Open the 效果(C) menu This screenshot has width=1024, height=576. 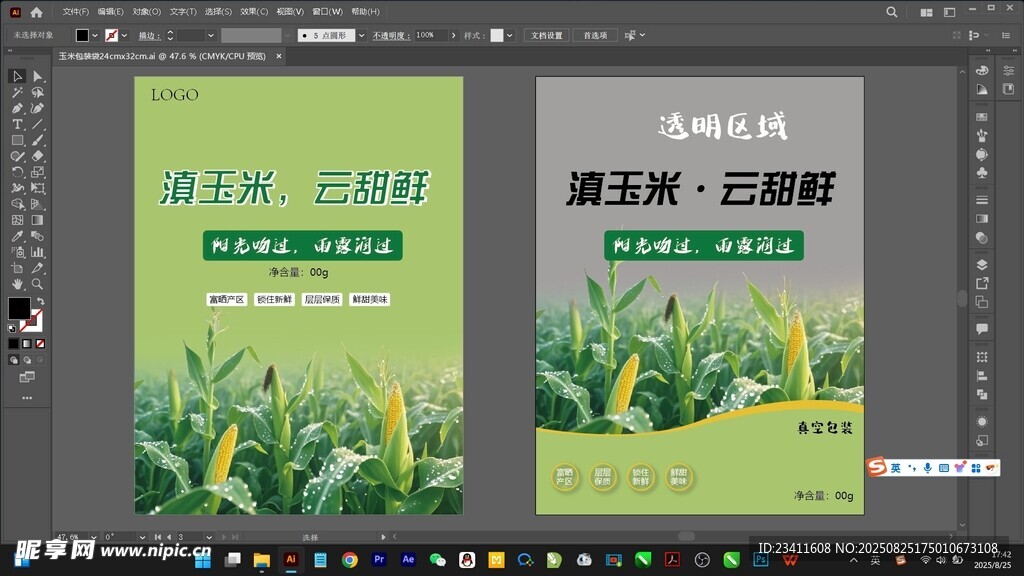click(x=254, y=12)
